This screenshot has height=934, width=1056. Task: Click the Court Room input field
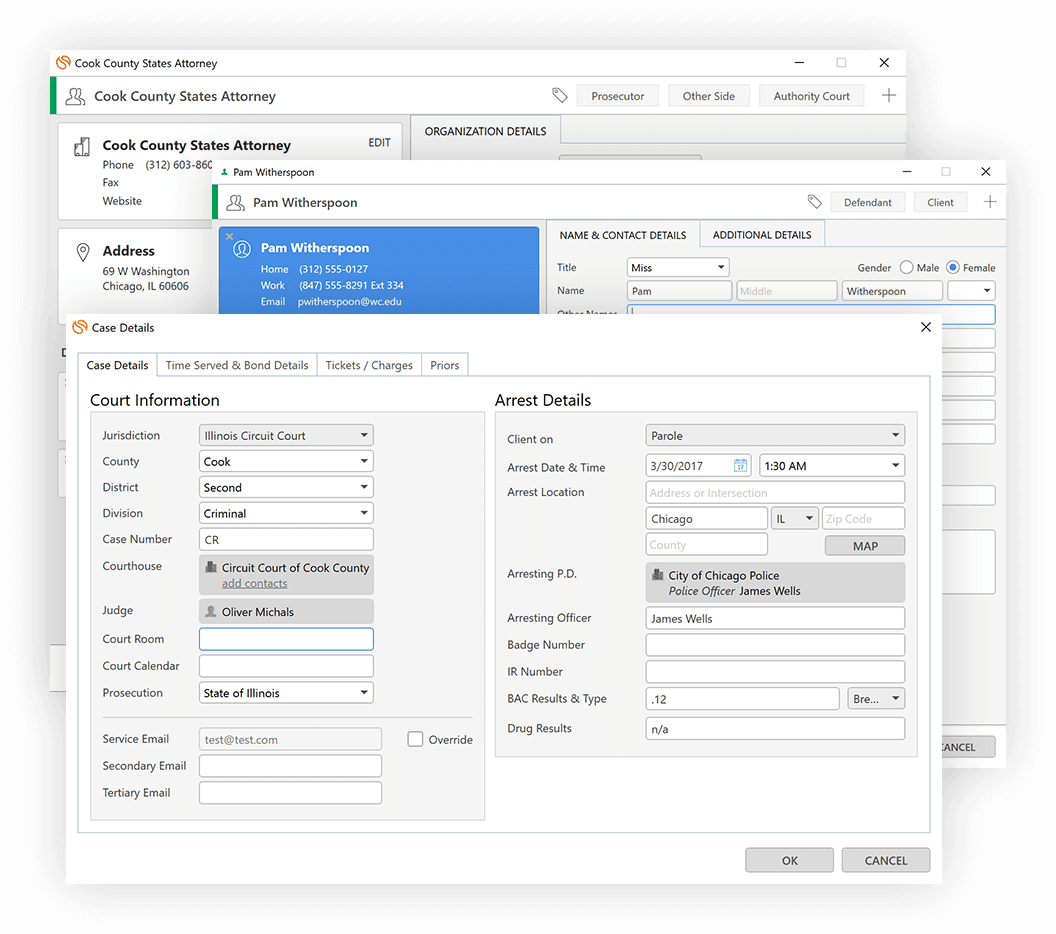(286, 639)
